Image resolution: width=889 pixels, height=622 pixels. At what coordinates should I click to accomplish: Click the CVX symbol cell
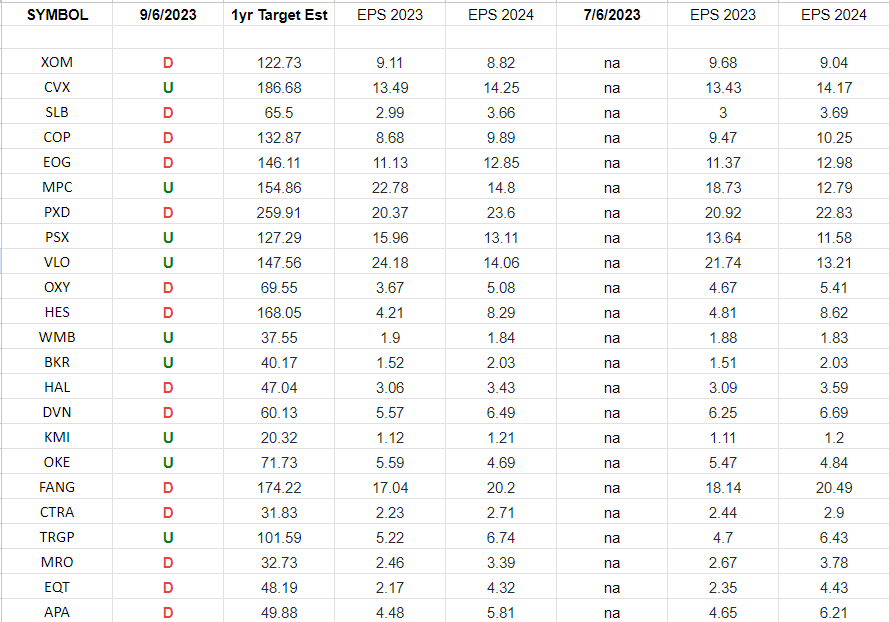point(57,87)
